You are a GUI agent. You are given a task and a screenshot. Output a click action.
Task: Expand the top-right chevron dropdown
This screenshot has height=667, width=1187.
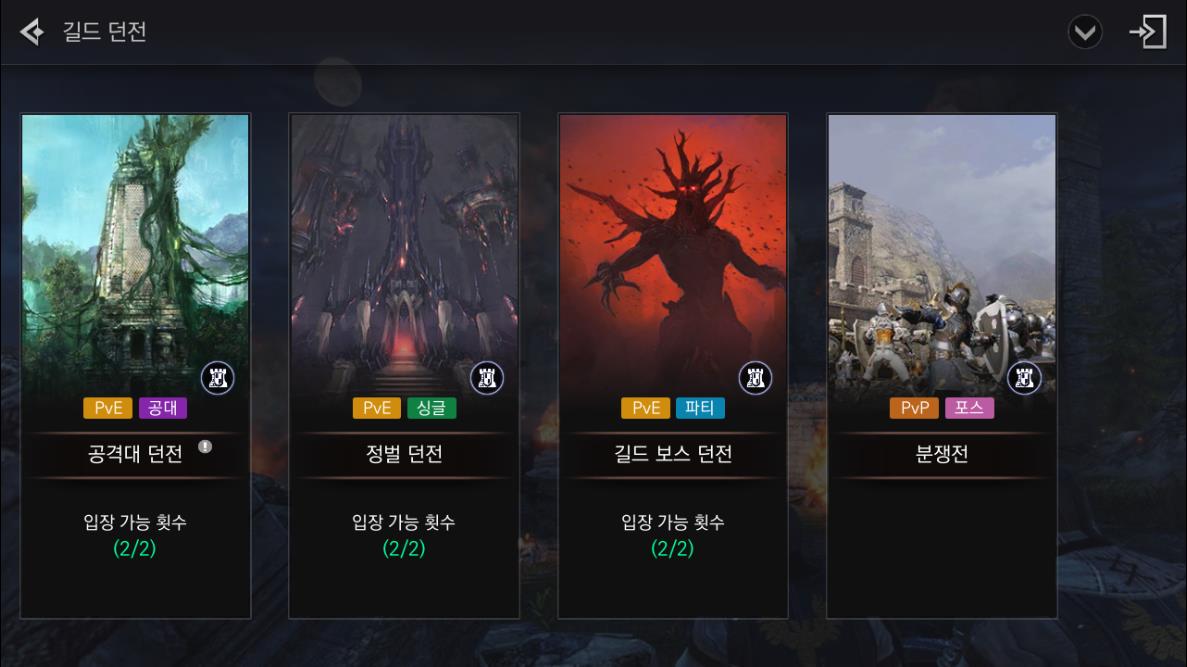point(1085,32)
